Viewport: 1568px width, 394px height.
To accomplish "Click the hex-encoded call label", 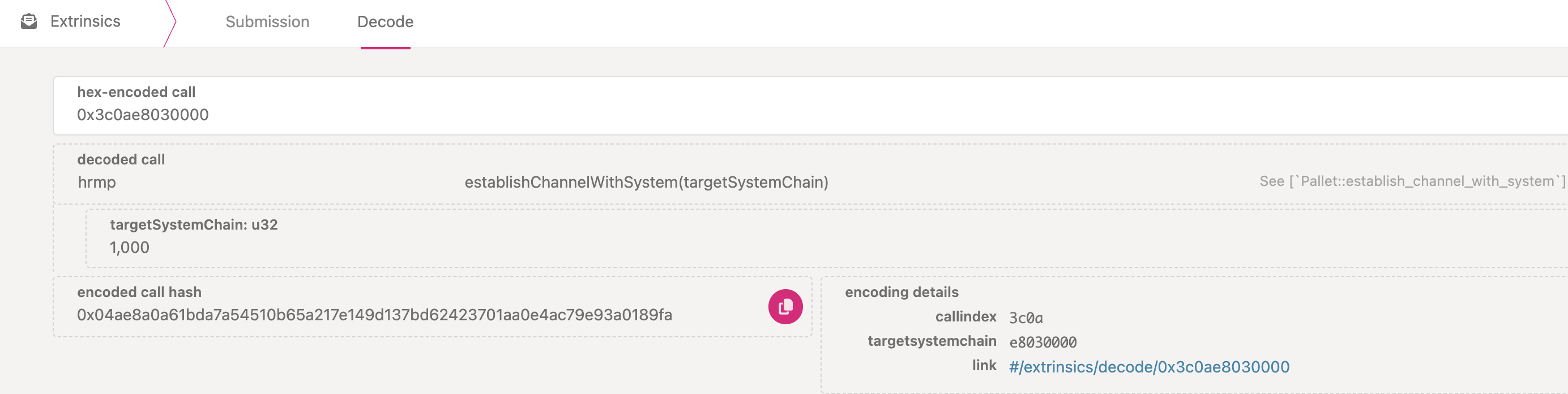I will (x=136, y=92).
